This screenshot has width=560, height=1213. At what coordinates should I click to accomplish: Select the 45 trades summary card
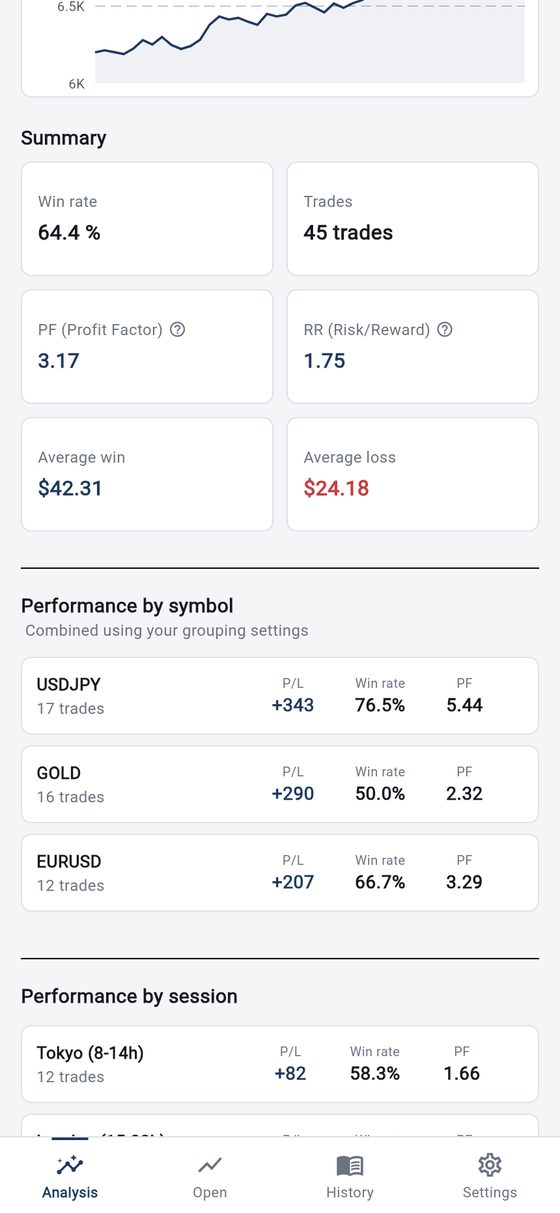coord(413,219)
